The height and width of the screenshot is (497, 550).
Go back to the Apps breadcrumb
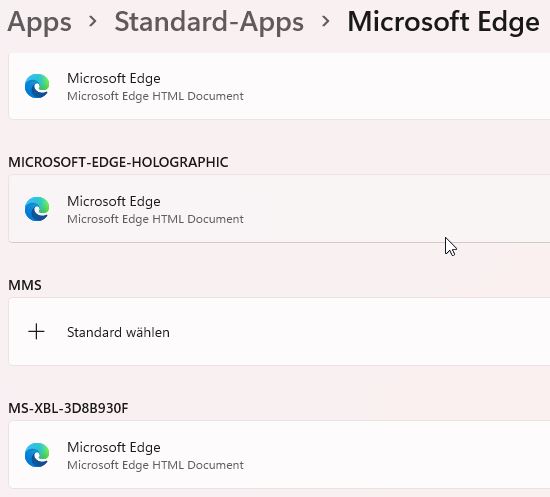pyautogui.click(x=39, y=22)
